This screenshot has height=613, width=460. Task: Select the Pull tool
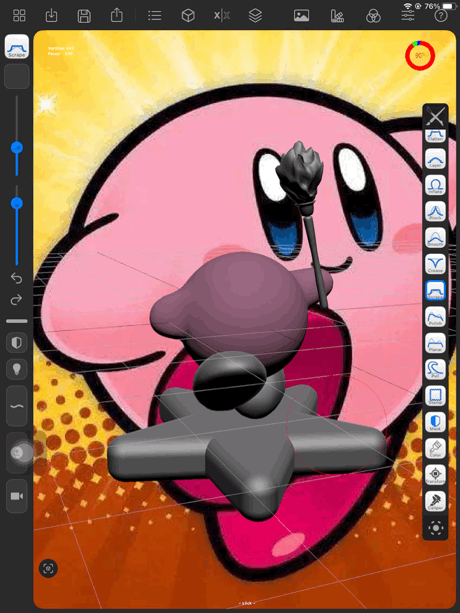coord(435,369)
